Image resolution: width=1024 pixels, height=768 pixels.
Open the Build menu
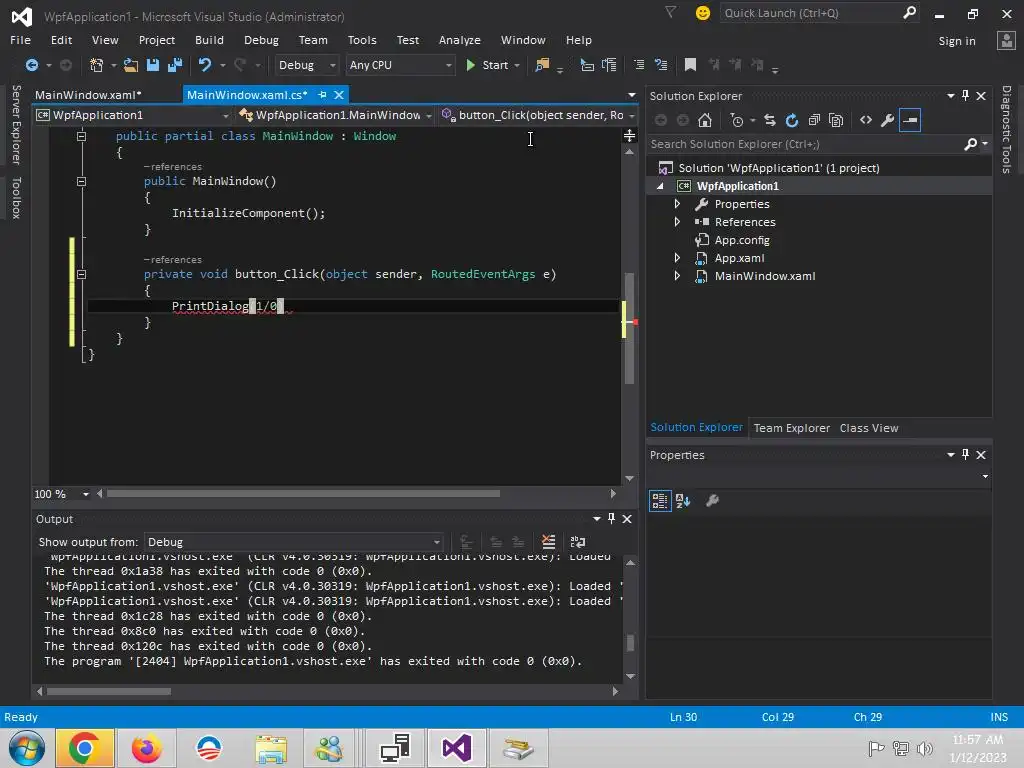[209, 40]
